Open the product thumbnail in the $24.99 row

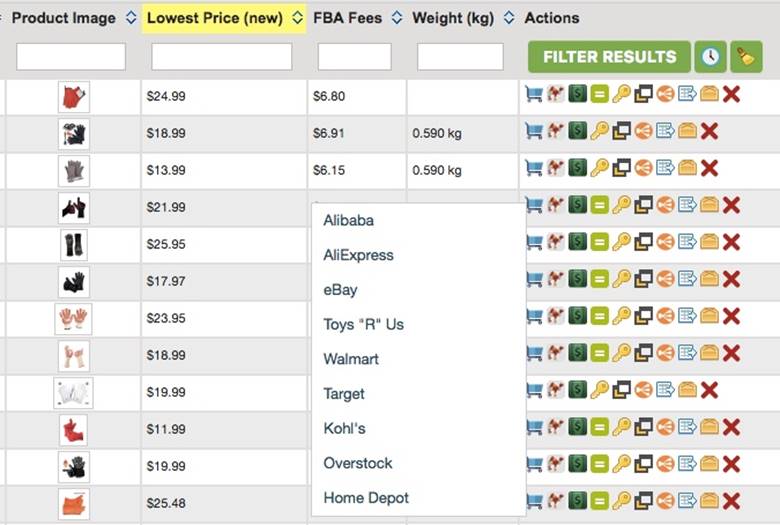tap(74, 97)
